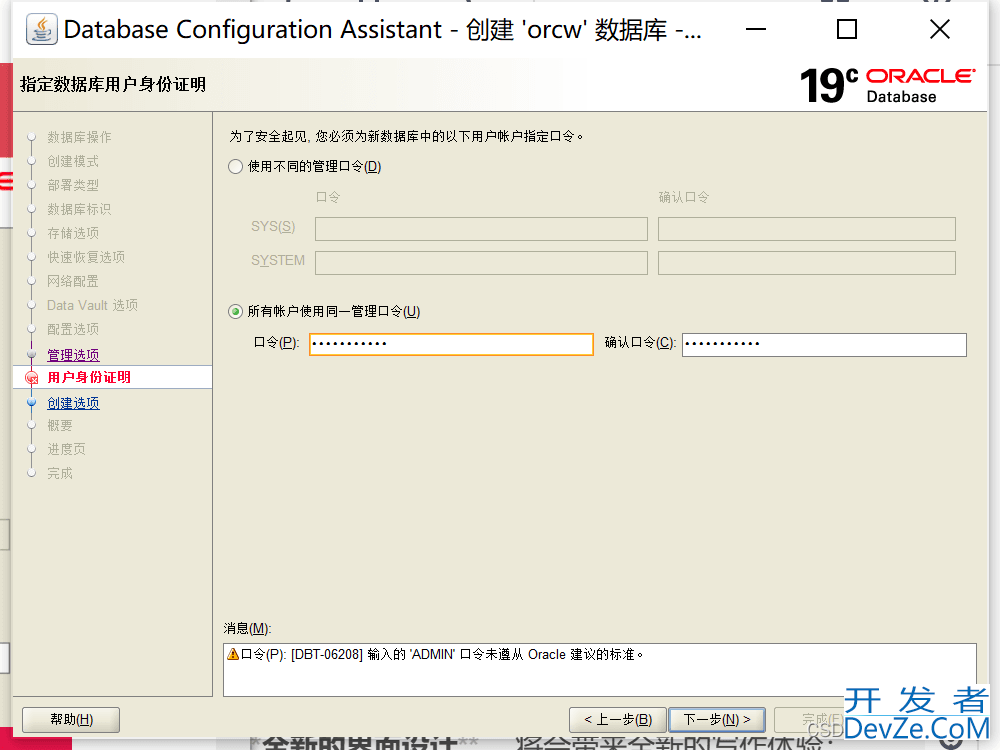Click the 消息(M) label
Image resolution: width=1000 pixels, height=750 pixels.
247,628
